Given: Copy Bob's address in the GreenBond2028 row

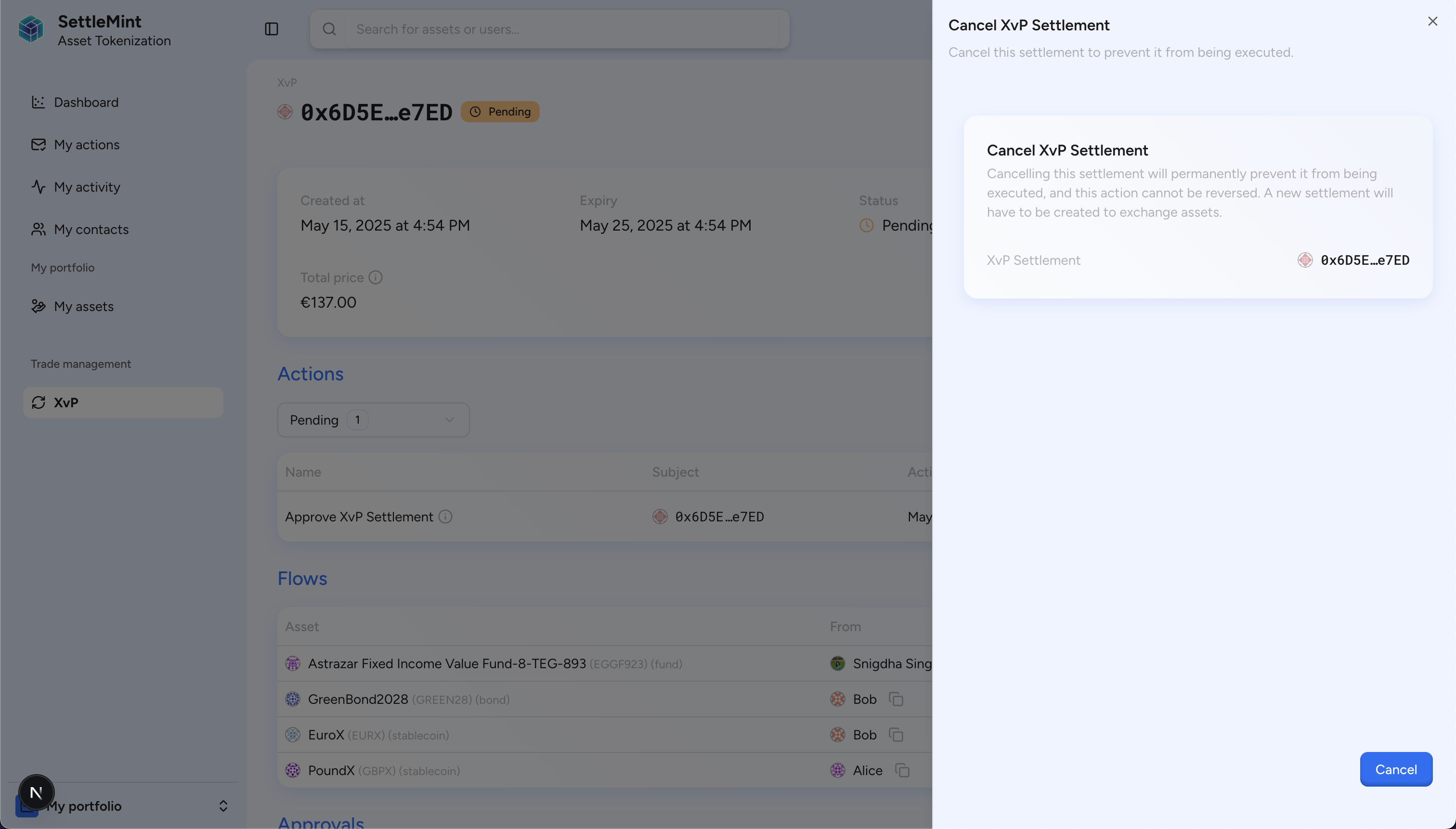Looking at the screenshot, I should tap(896, 699).
